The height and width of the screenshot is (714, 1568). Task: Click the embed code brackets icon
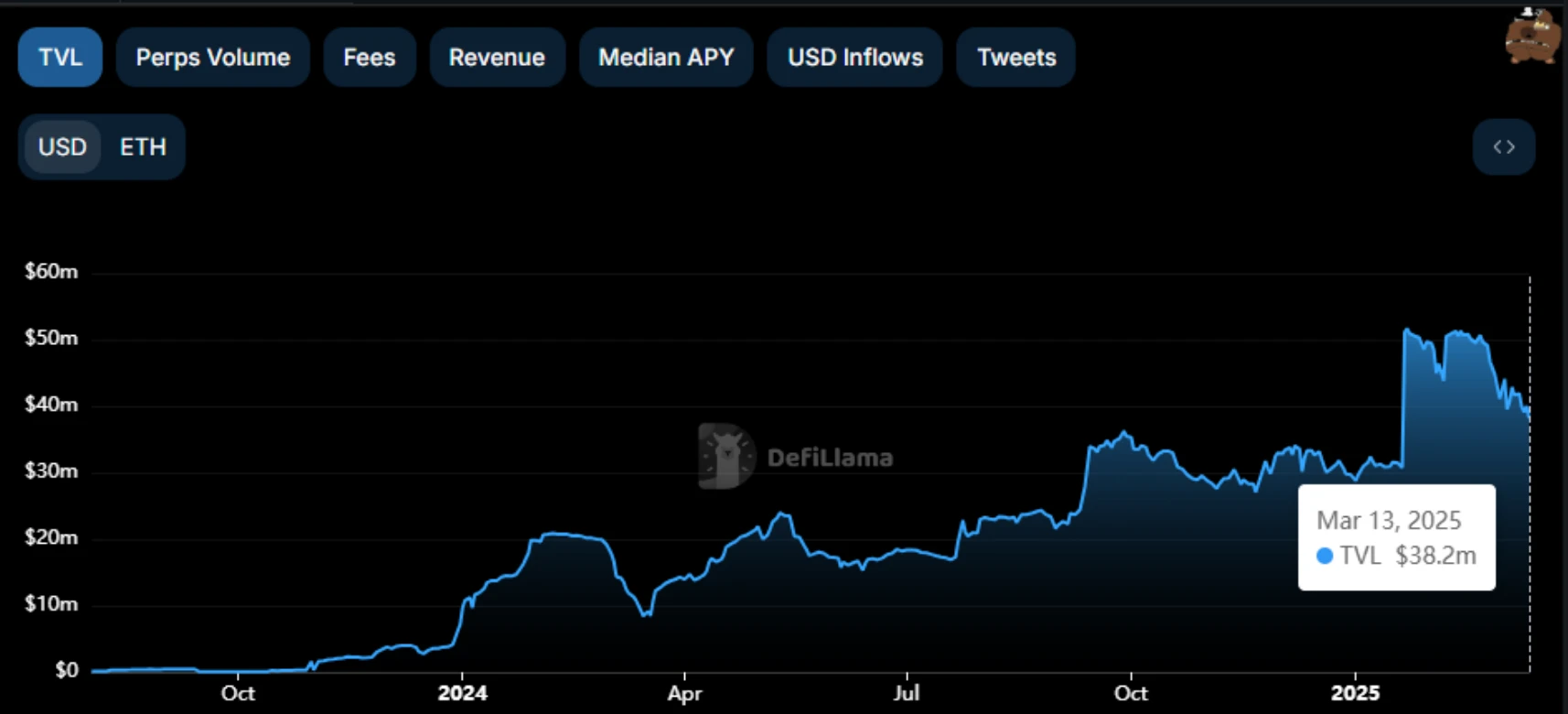coord(1503,146)
